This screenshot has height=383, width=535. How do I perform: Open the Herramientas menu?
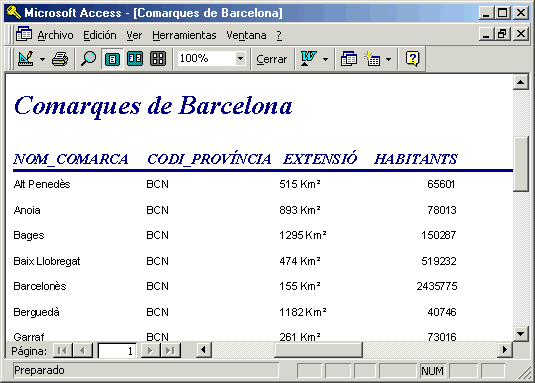184,35
